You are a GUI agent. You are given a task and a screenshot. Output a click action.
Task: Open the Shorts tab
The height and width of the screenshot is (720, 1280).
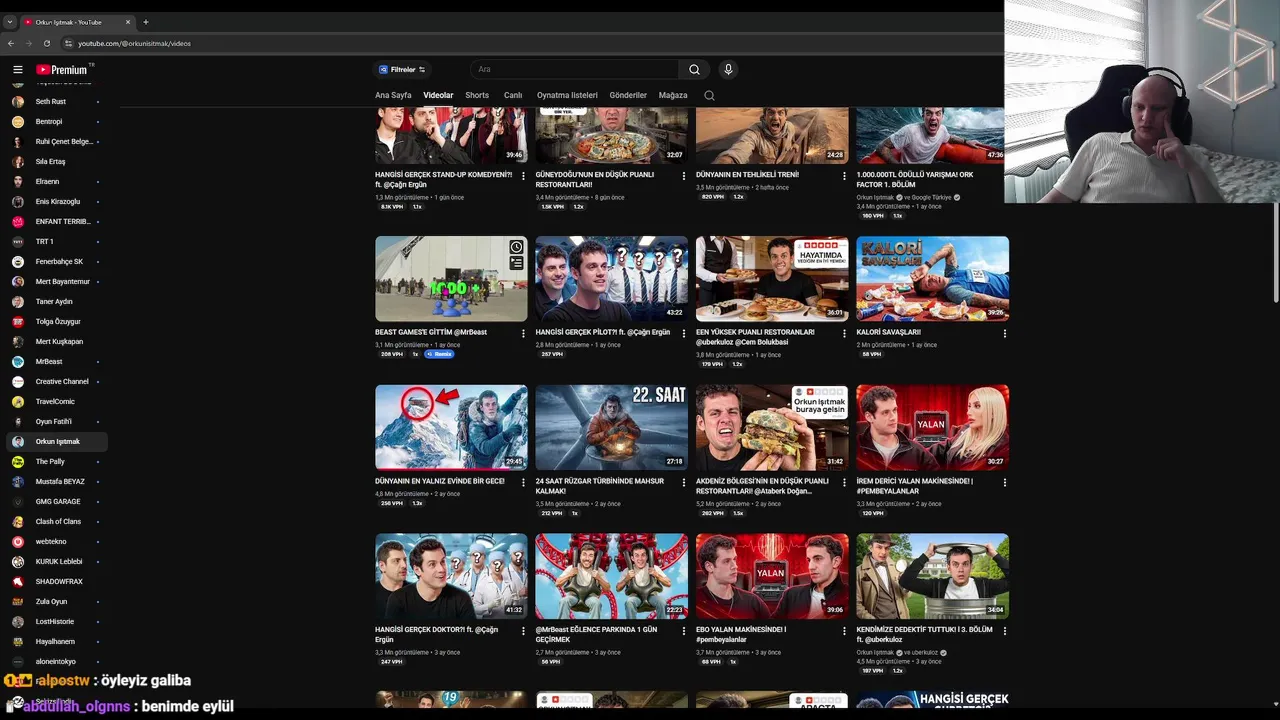[x=477, y=95]
